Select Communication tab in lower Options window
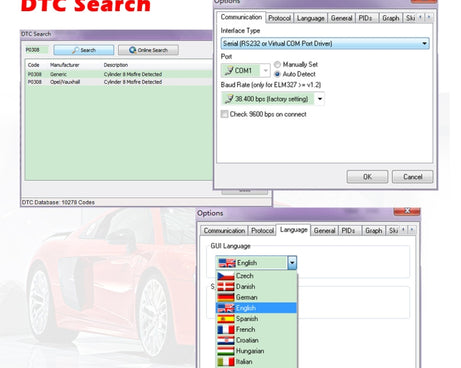Image resolution: width=461 pixels, height=368 pixels. tap(224, 231)
